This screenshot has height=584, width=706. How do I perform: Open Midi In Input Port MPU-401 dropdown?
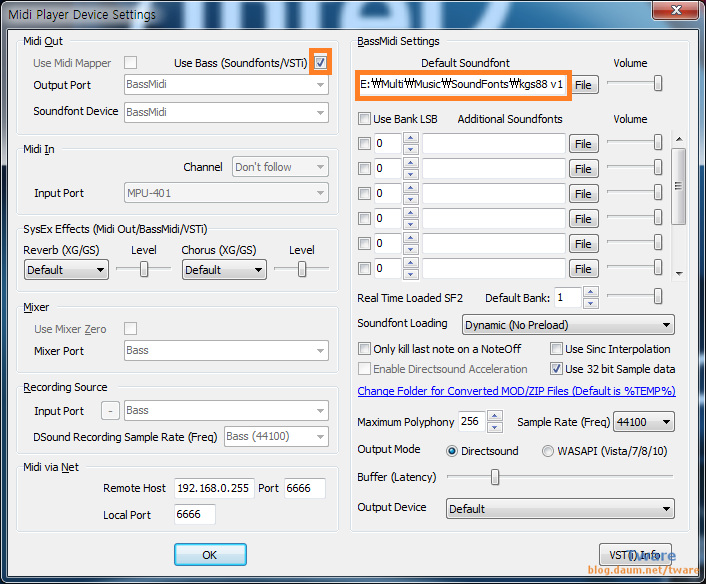point(226,193)
